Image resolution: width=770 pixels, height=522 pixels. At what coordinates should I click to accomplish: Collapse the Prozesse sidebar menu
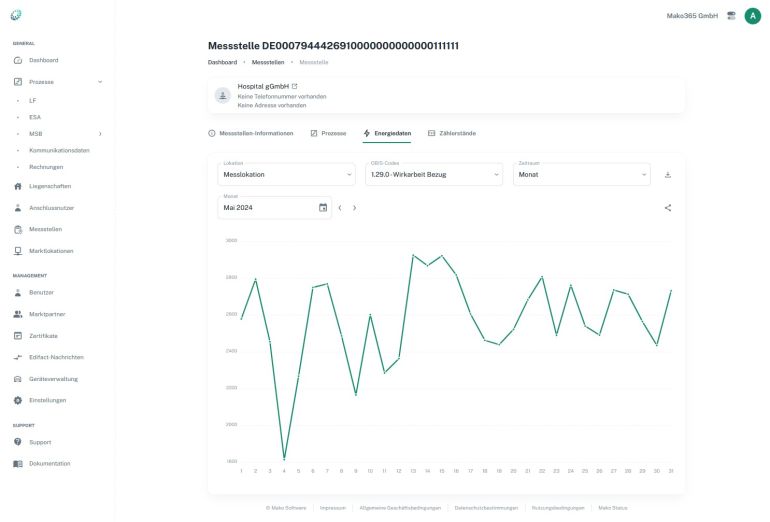tap(100, 81)
